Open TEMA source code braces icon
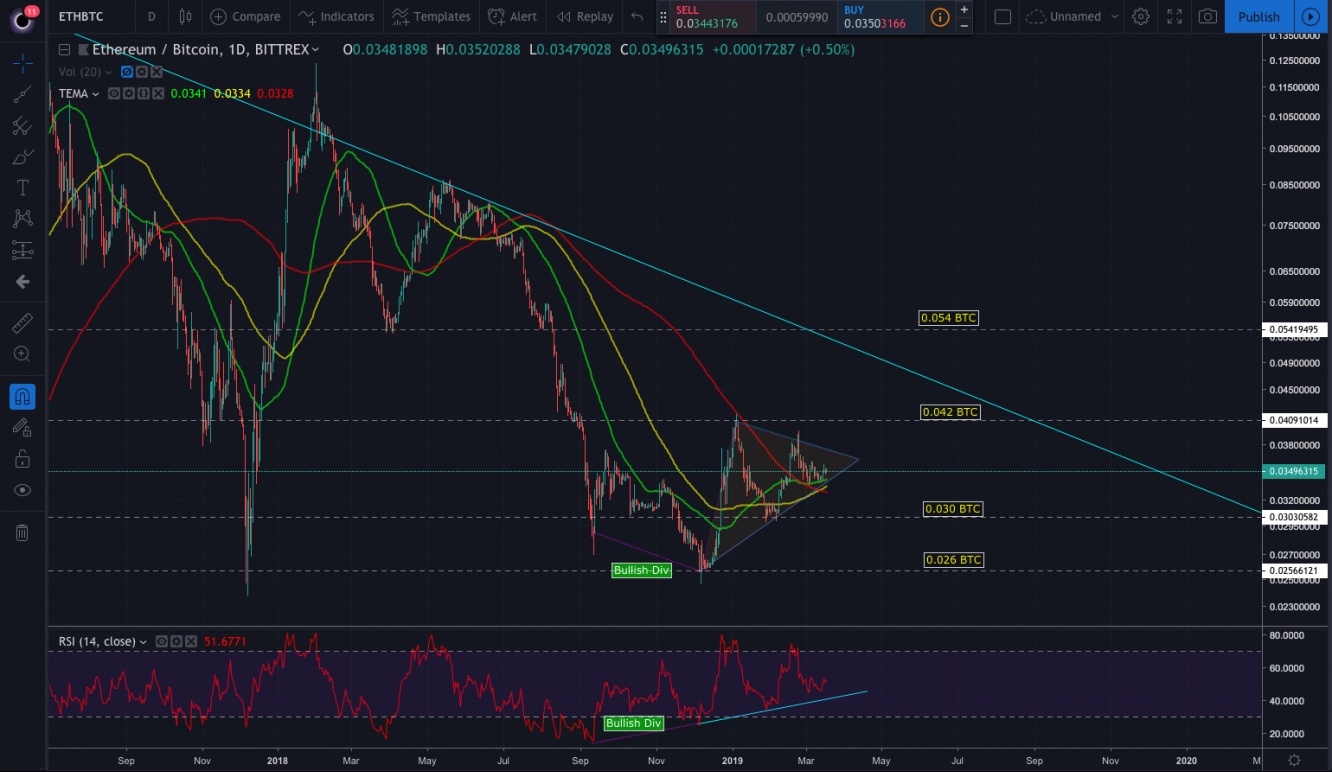This screenshot has width=1332, height=772. pyautogui.click(x=144, y=94)
